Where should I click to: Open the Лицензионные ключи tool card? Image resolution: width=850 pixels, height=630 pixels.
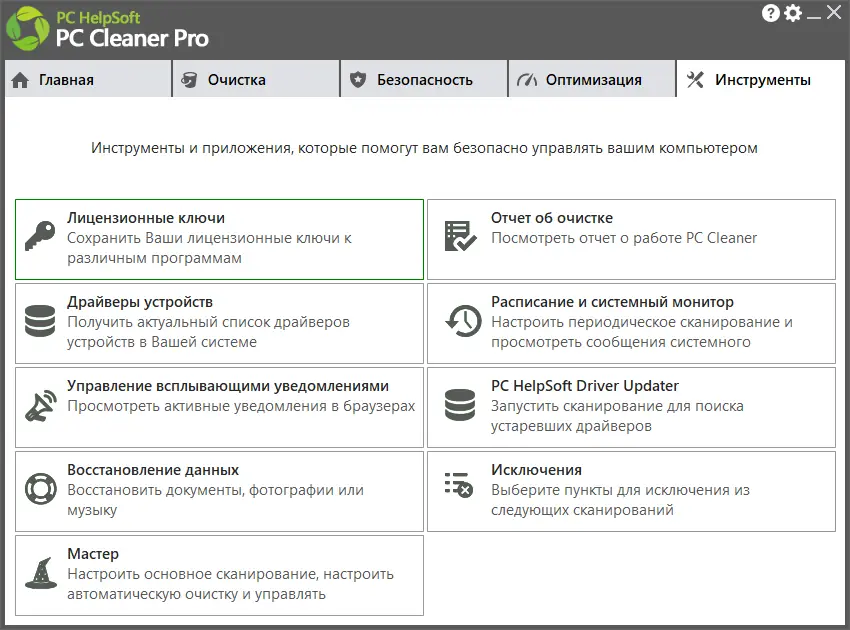coord(219,238)
